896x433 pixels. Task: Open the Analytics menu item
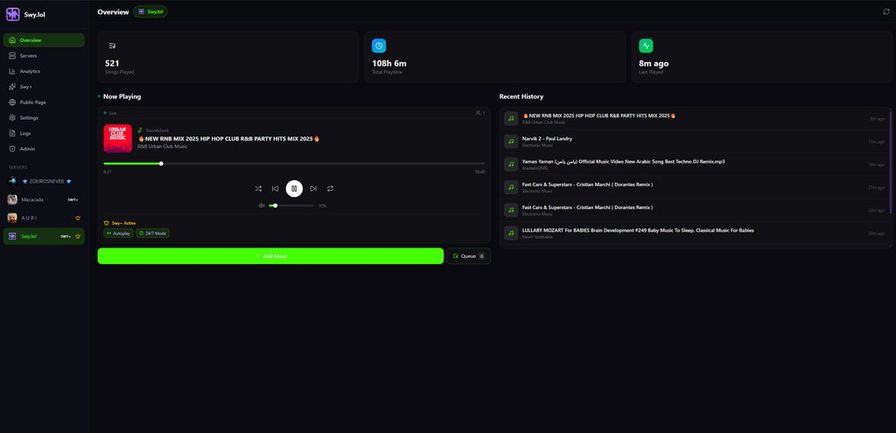pos(30,71)
